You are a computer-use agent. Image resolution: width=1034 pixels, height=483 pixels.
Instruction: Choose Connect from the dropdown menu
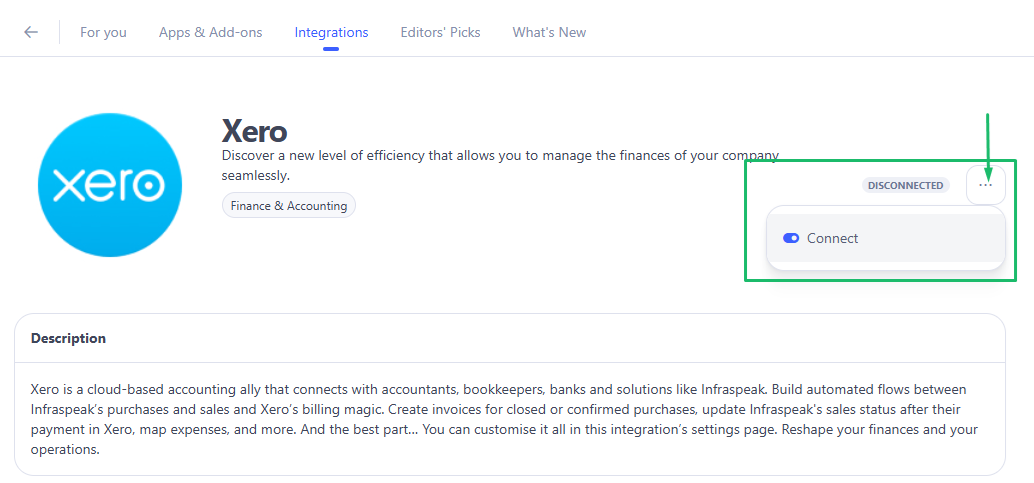click(886, 238)
